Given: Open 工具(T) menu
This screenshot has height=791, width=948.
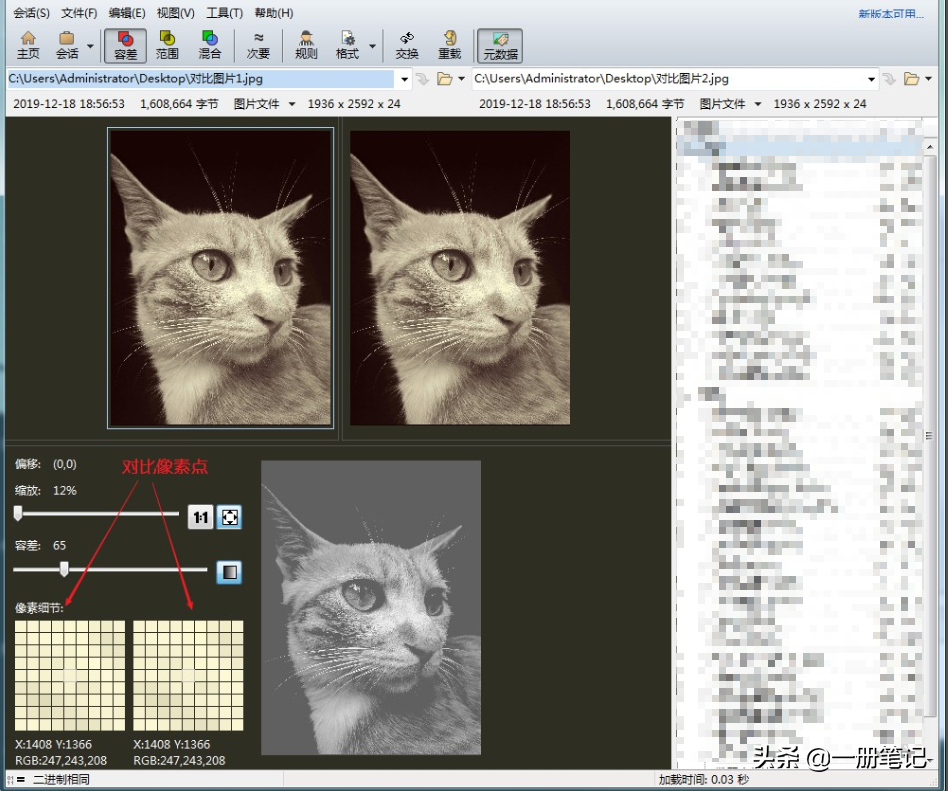Looking at the screenshot, I should click(224, 13).
